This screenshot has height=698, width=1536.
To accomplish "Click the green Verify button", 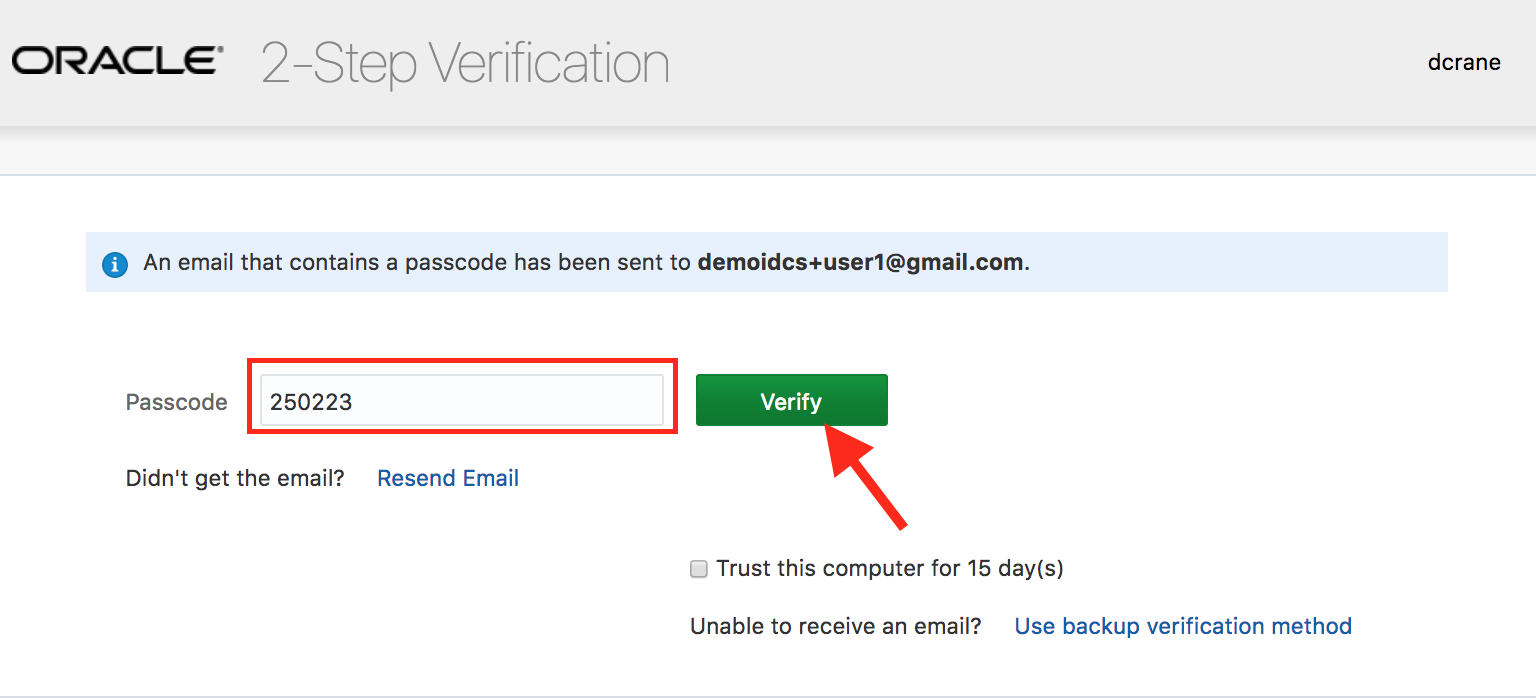I will tap(791, 401).
